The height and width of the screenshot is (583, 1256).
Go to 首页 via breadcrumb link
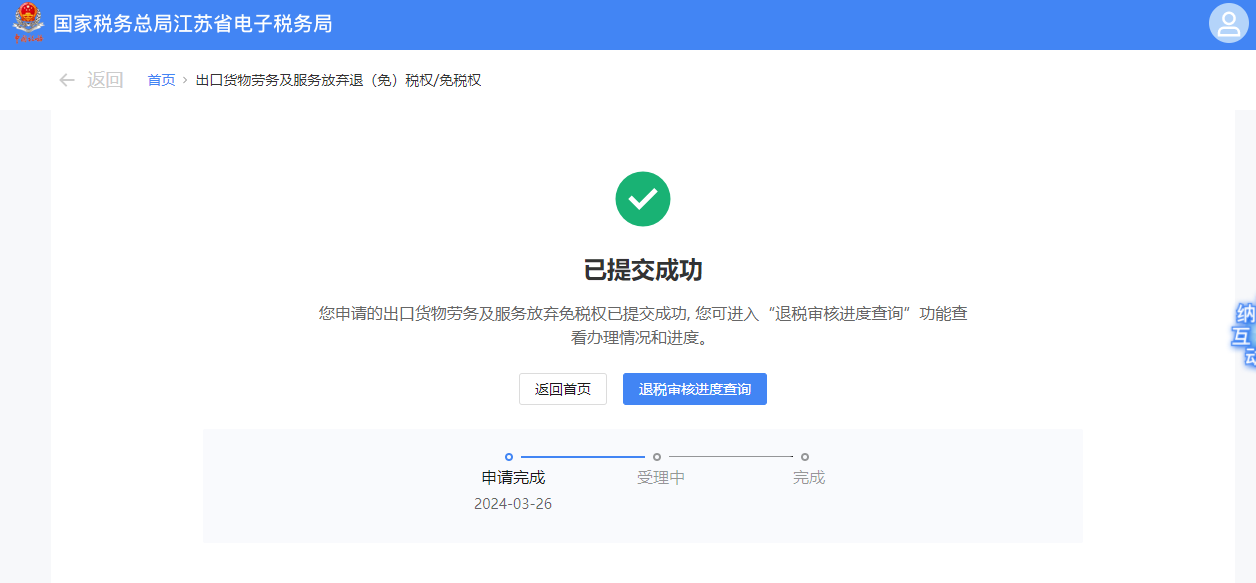tap(161, 80)
